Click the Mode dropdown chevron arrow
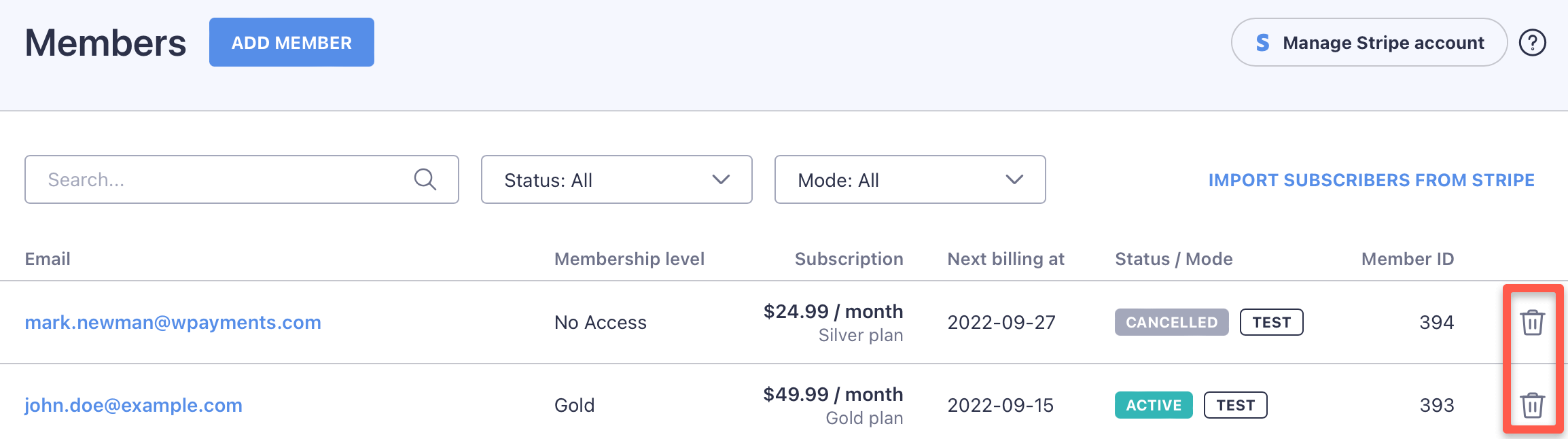This screenshot has width=1568, height=439. (1014, 179)
